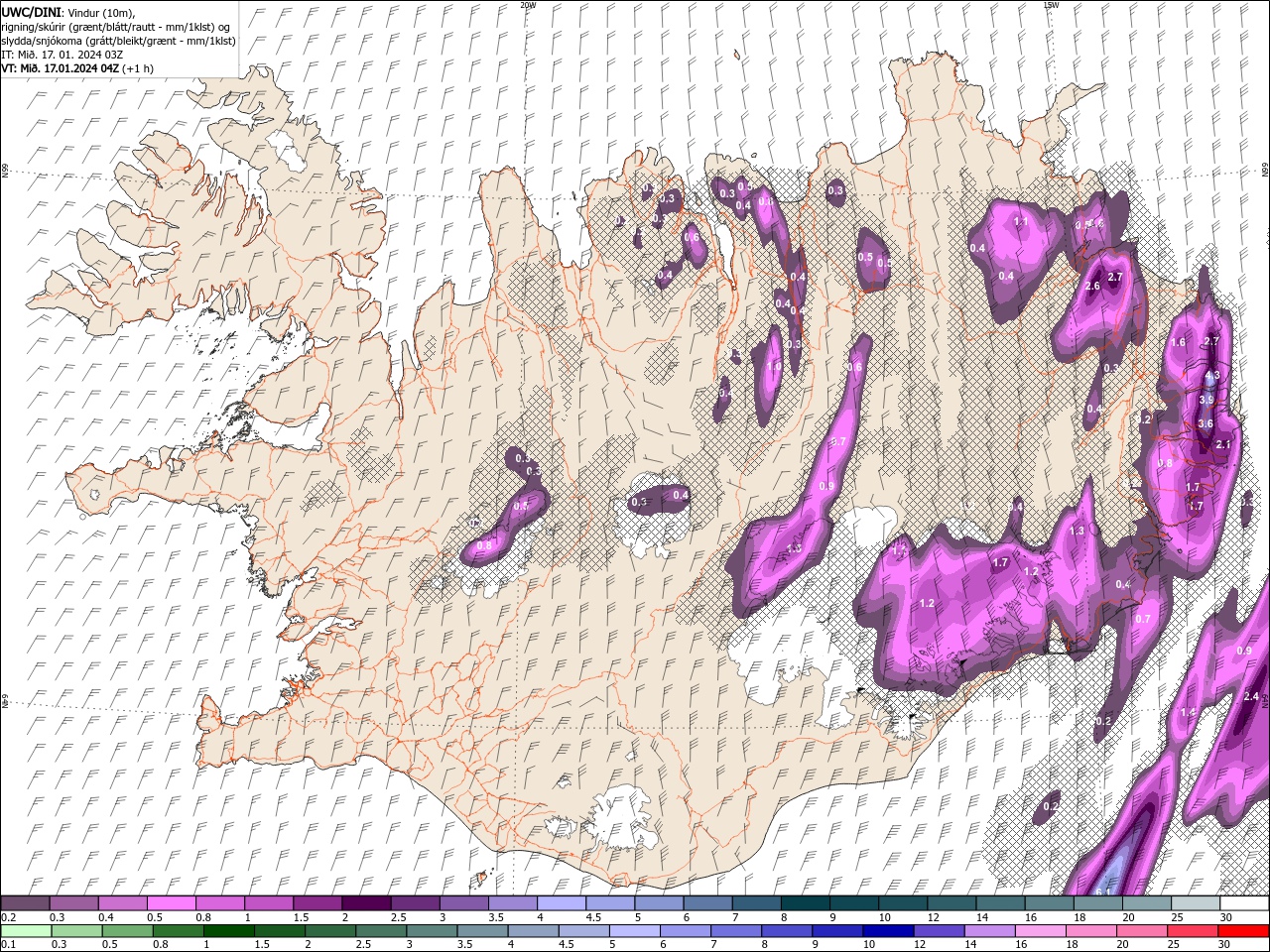This screenshot has height=952, width=1270.
Task: Click the initial time line 'IT: Mið. 17. 01. 2024 03Z'
Action: tap(62, 55)
